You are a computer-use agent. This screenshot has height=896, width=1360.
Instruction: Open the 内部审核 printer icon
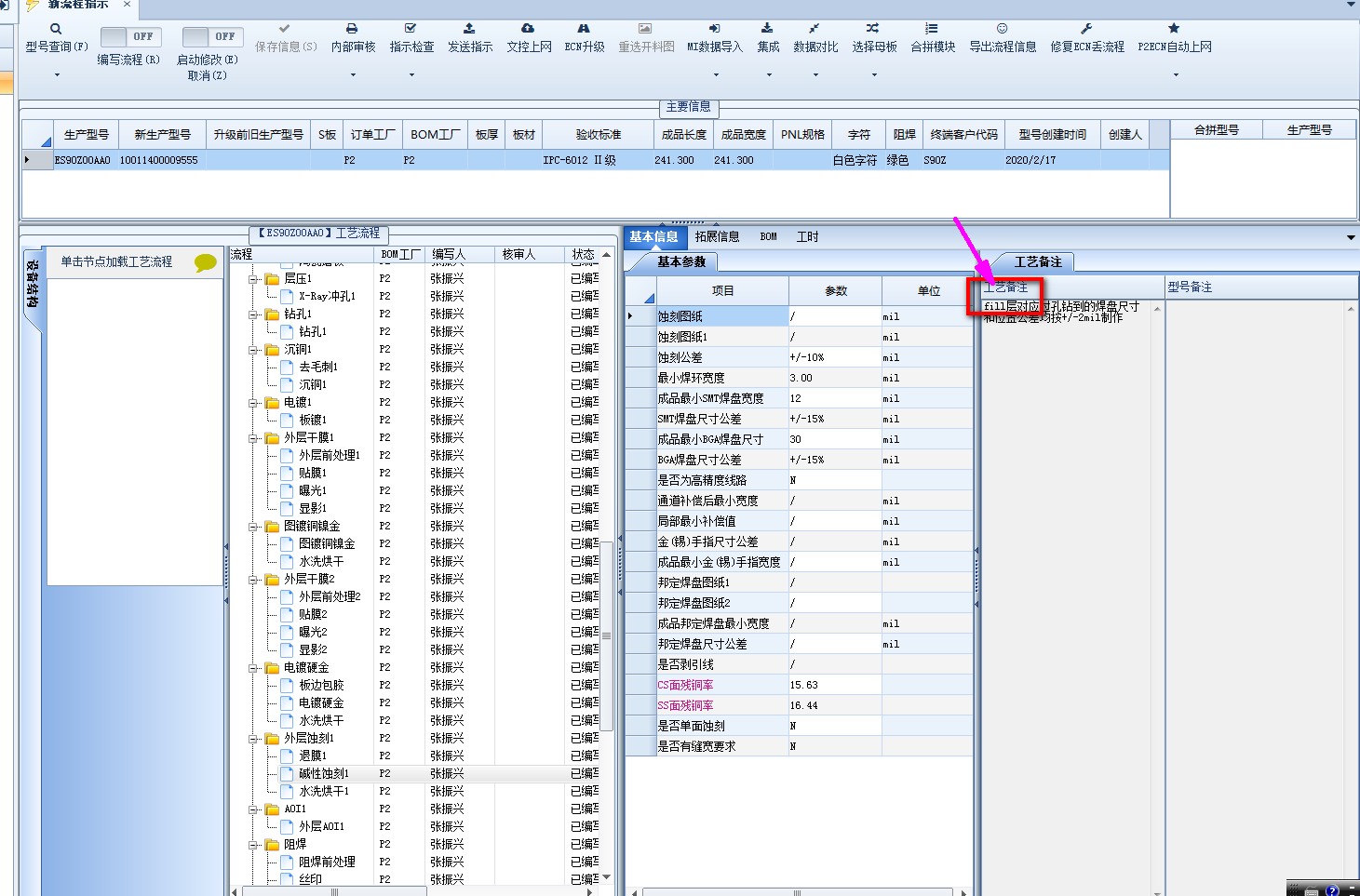point(352,29)
